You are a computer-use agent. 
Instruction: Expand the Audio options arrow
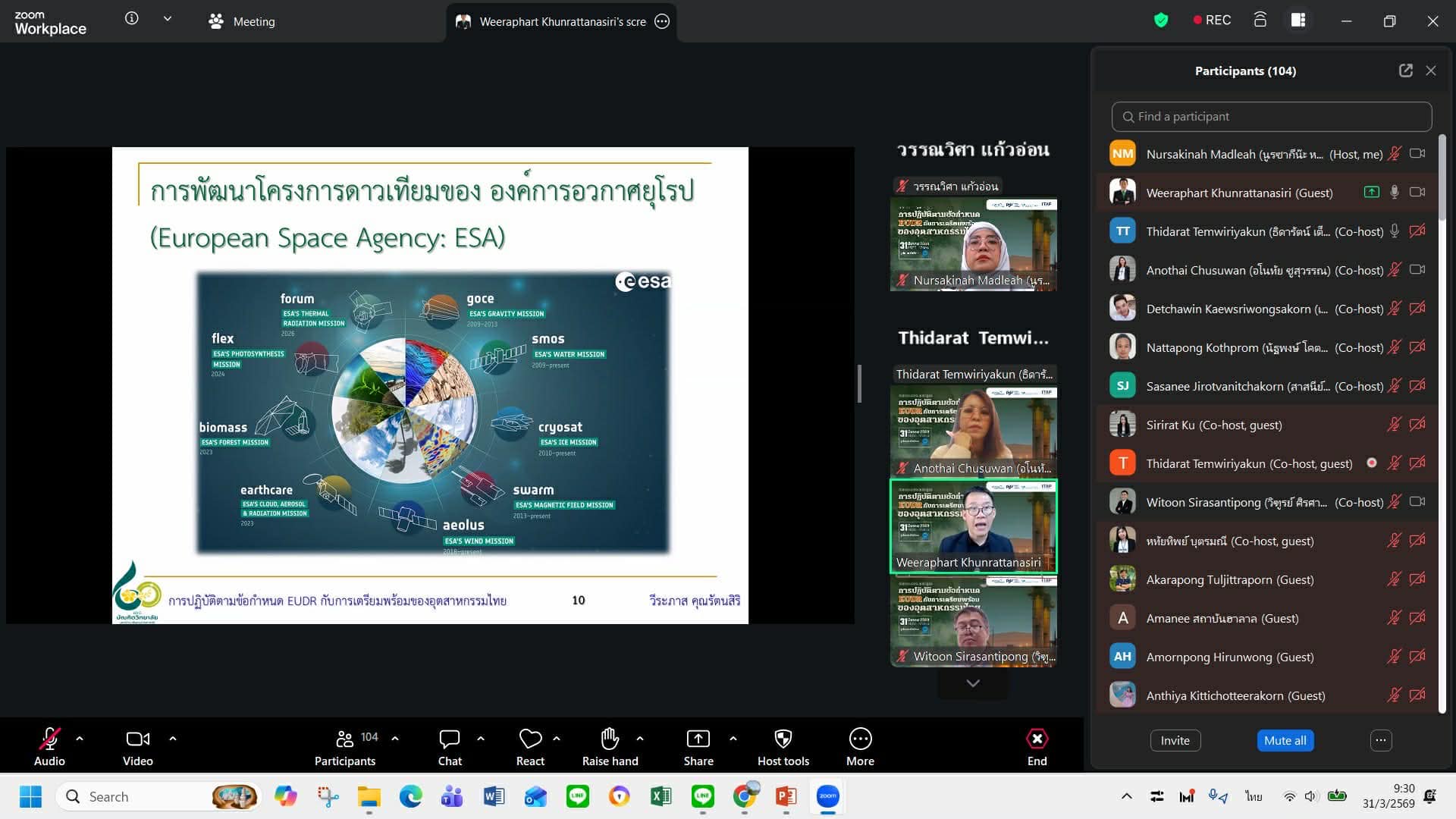[80, 738]
